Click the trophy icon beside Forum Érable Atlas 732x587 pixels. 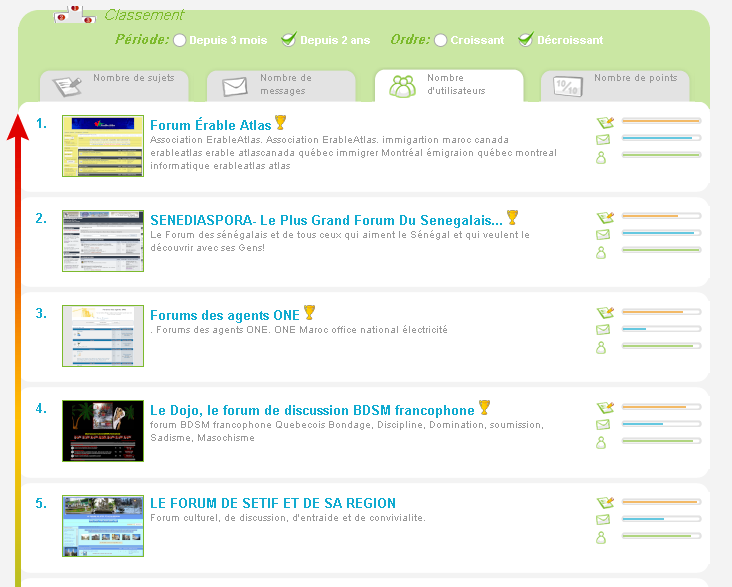[x=281, y=122]
